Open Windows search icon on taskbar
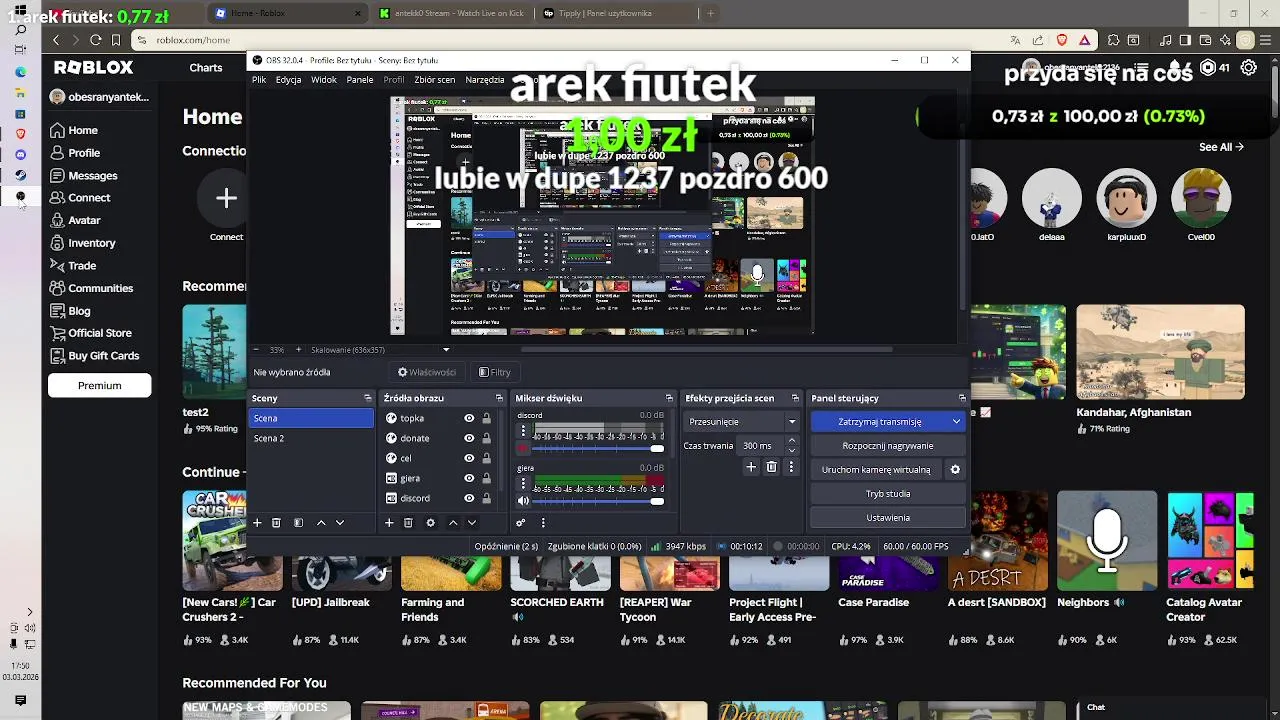This screenshot has width=1280, height=720. point(20,29)
